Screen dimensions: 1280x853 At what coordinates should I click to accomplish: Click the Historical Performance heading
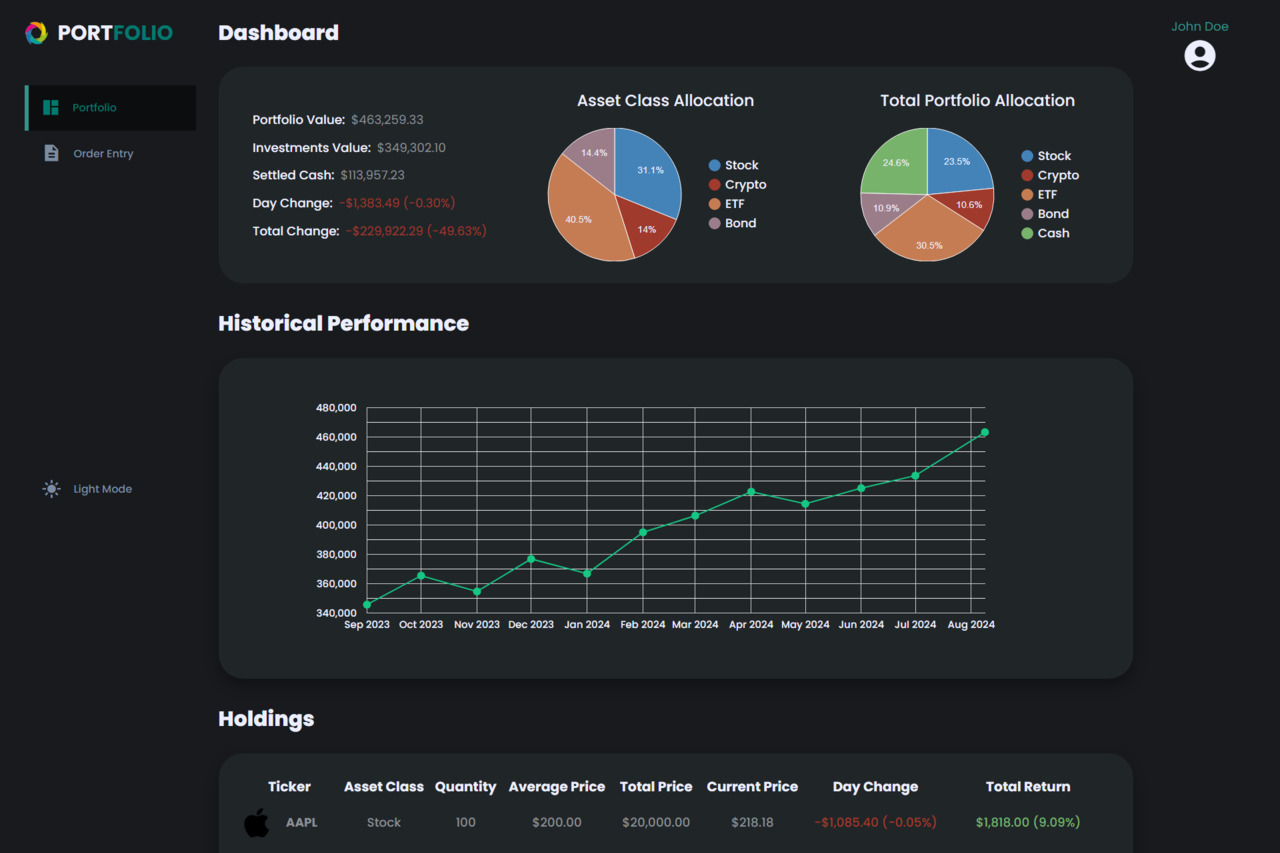pos(344,323)
